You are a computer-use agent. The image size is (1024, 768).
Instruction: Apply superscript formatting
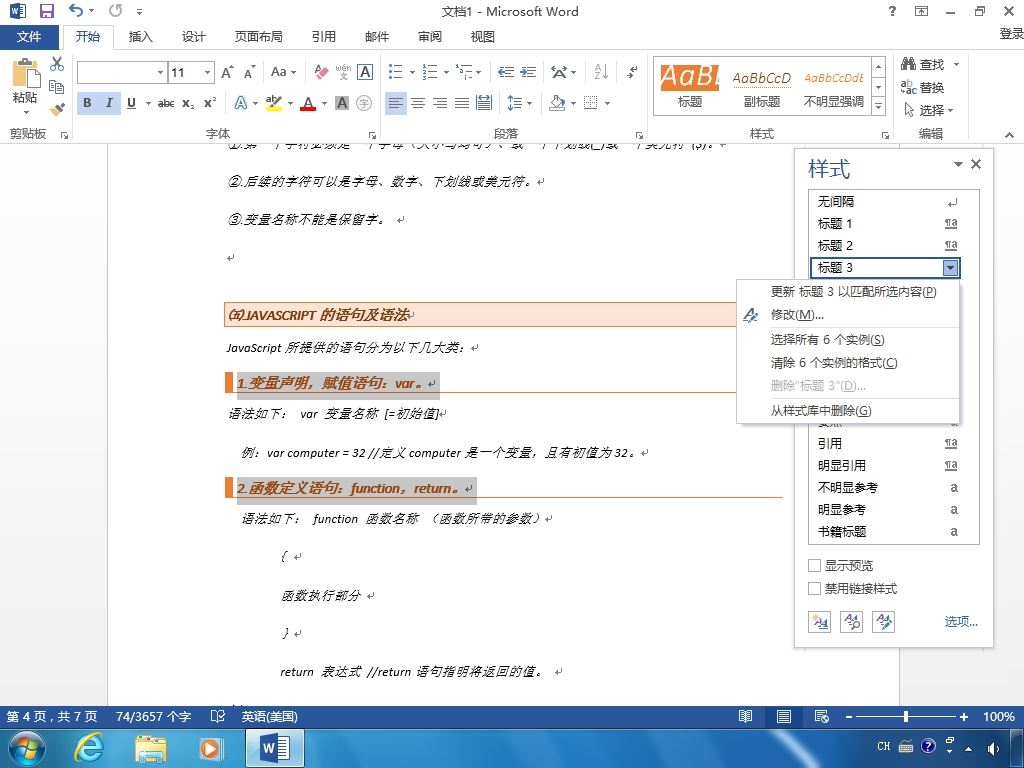[210, 103]
